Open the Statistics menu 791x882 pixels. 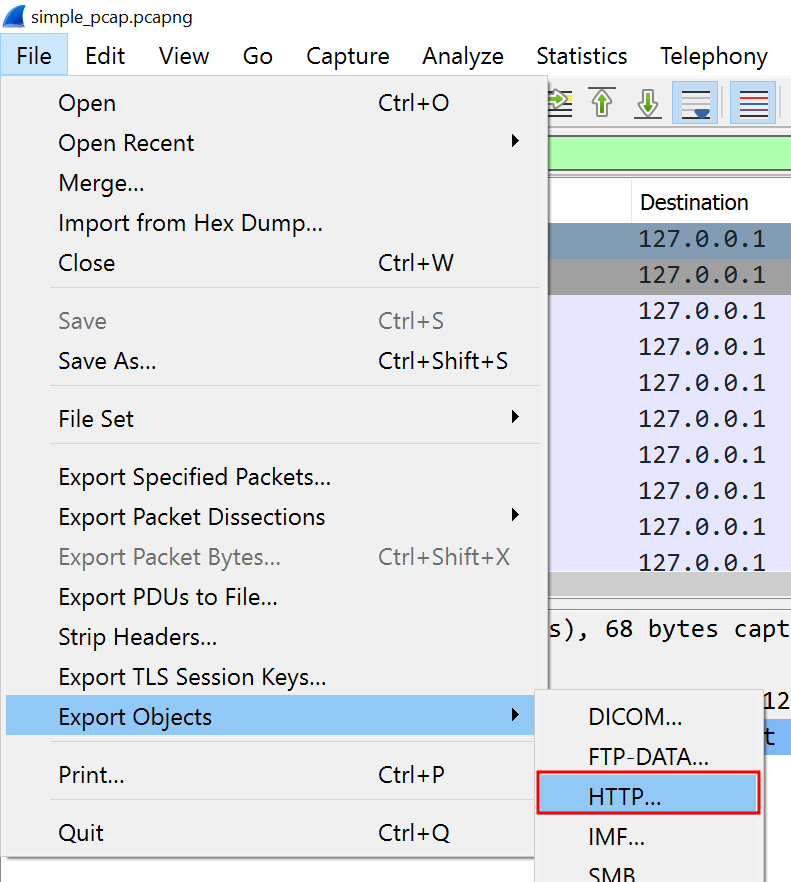click(581, 56)
